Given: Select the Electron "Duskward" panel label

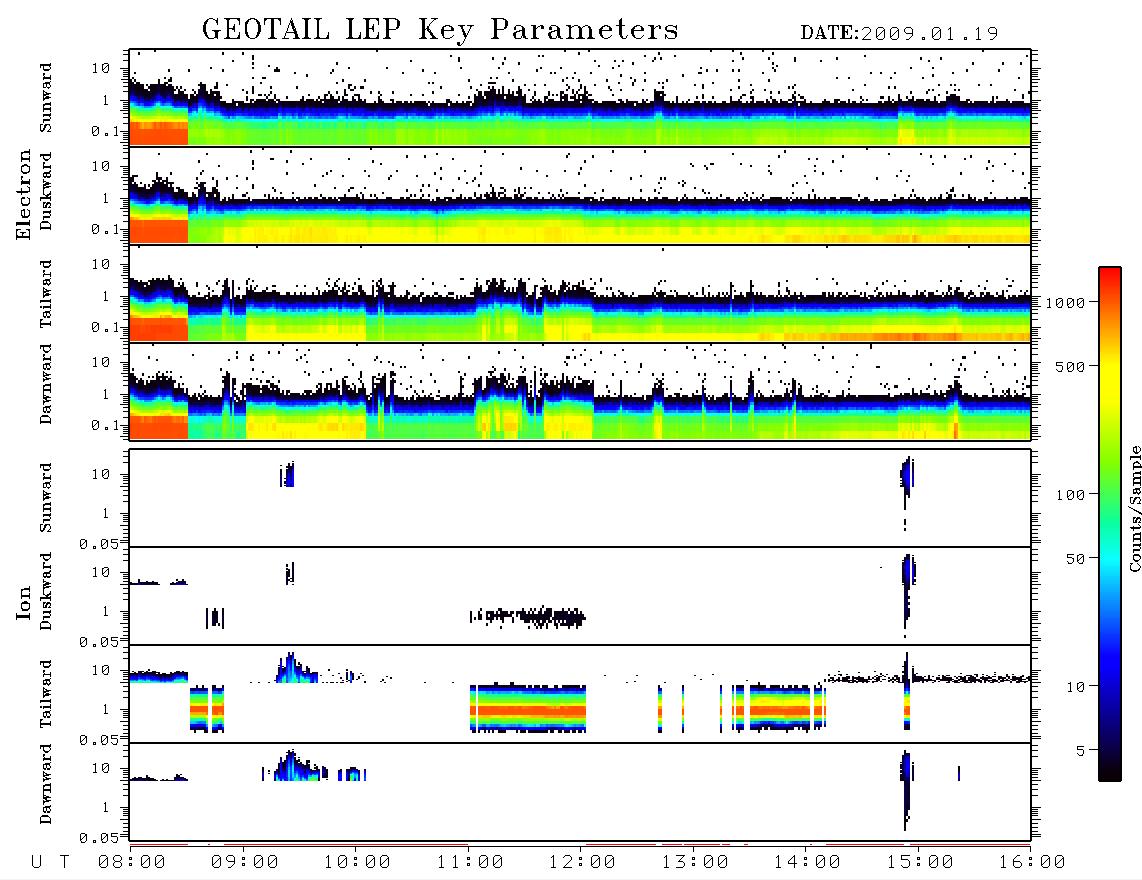Looking at the screenshot, I should pos(46,192).
